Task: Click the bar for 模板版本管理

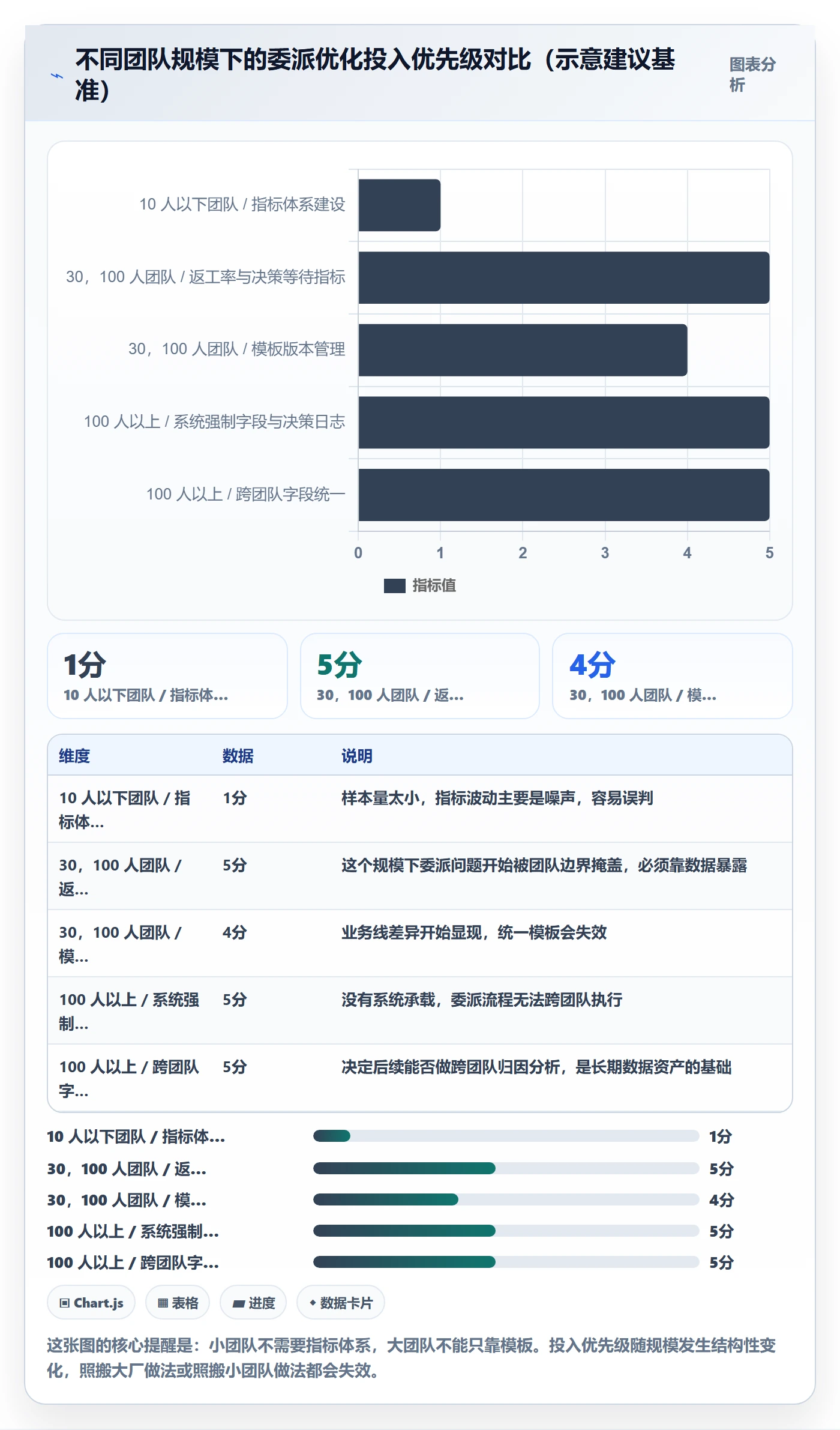Action: point(523,350)
